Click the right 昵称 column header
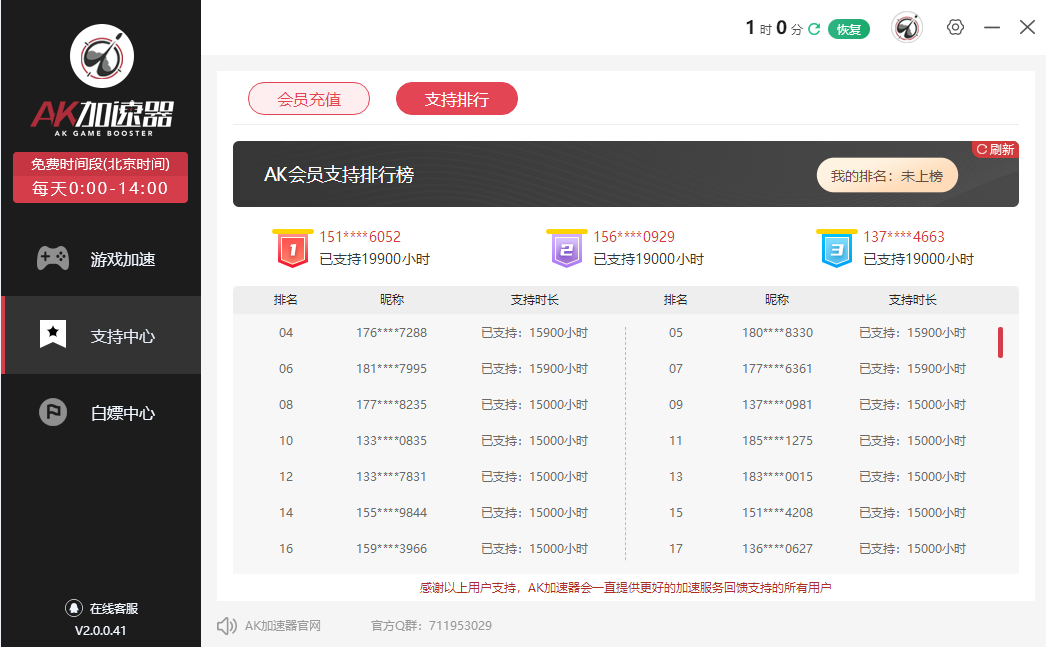 click(777, 300)
